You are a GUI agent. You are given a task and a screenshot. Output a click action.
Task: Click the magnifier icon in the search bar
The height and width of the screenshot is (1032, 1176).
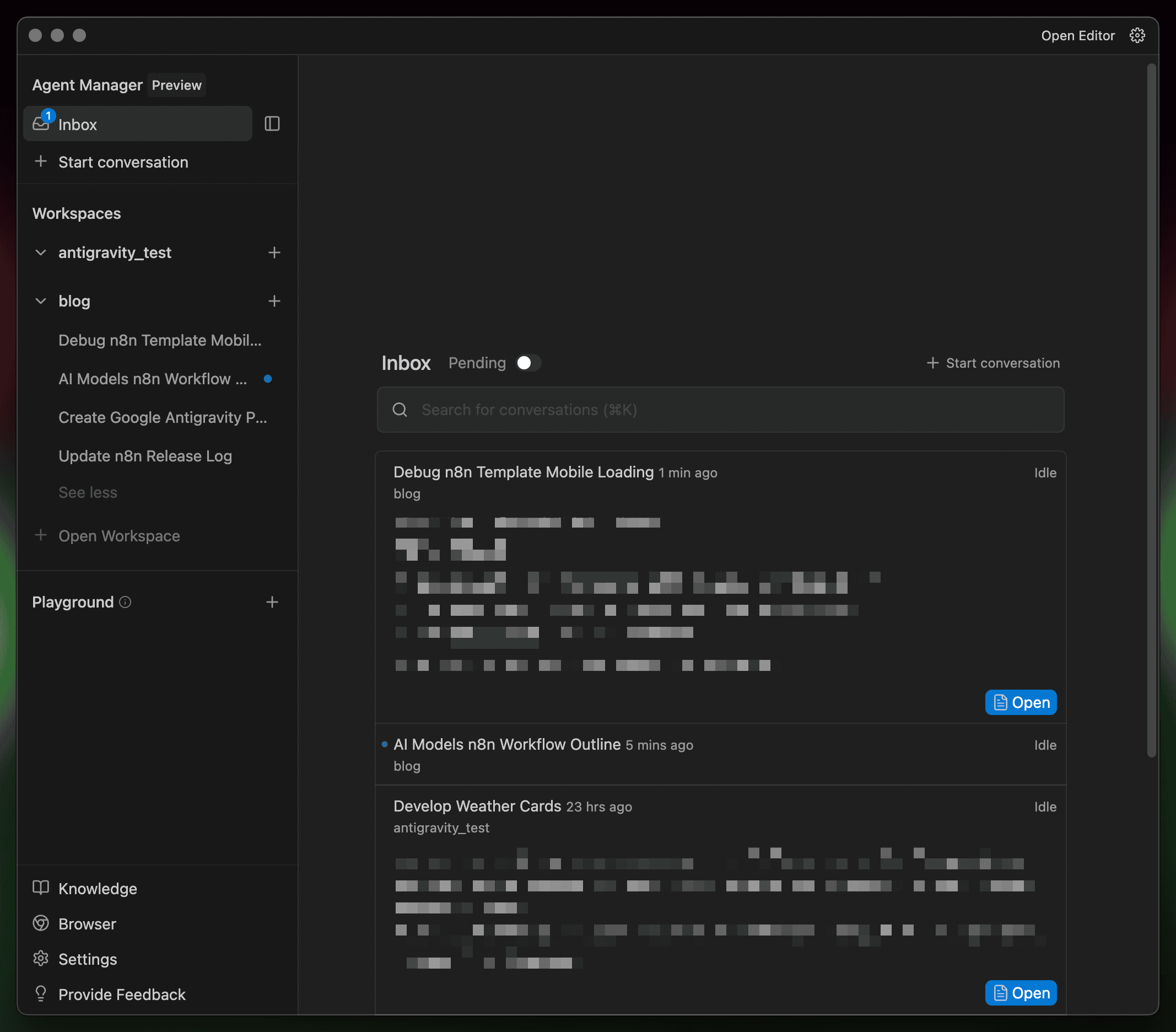(x=400, y=409)
